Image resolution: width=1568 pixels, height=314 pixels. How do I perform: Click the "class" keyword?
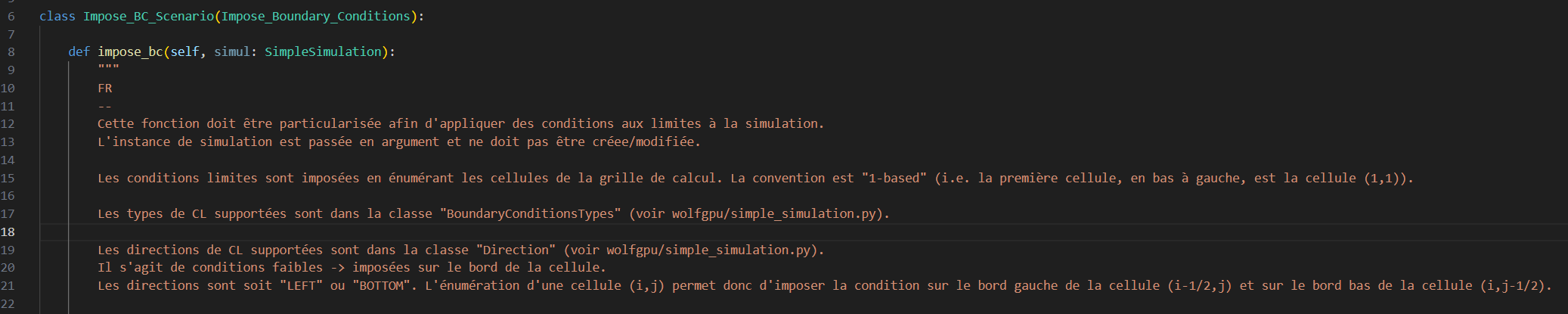(x=57, y=16)
